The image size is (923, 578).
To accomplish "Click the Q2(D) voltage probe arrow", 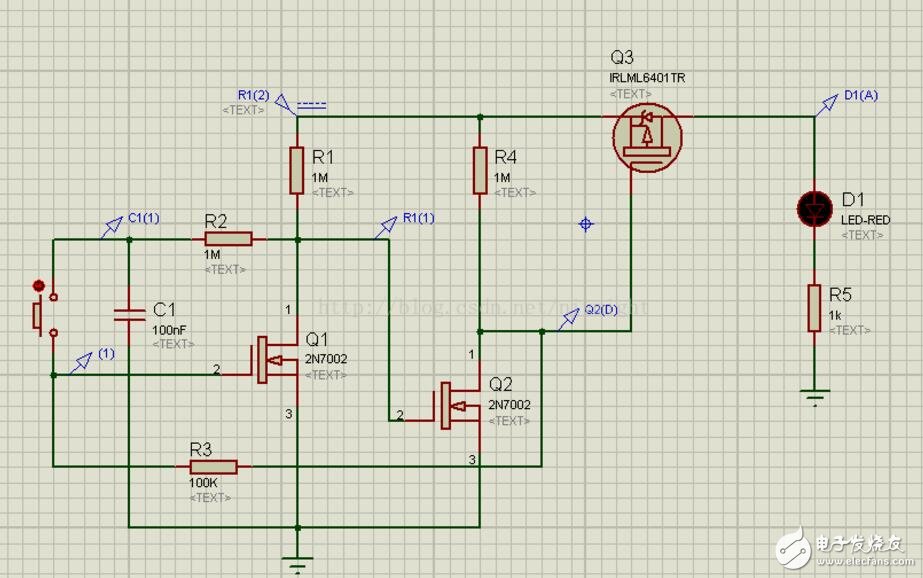I will [x=568, y=320].
